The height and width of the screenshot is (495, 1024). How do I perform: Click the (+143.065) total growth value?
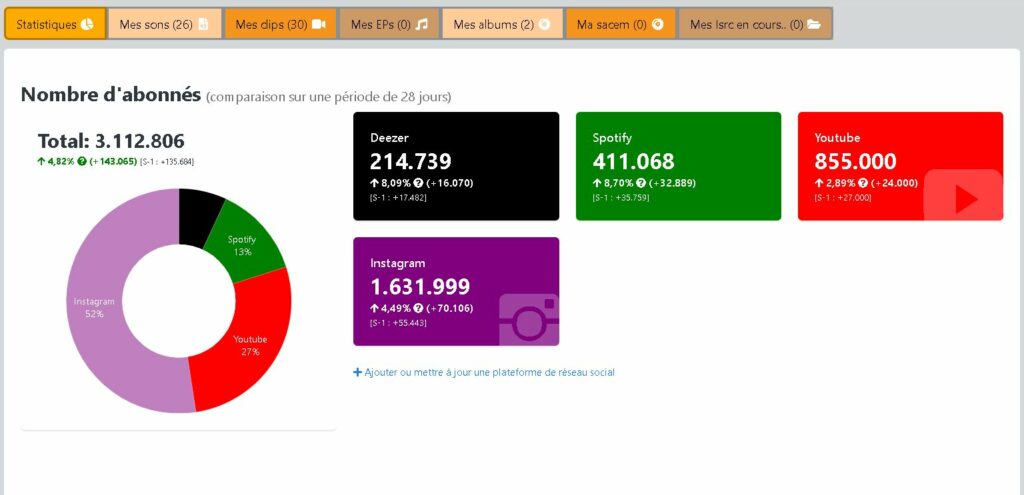click(113, 161)
